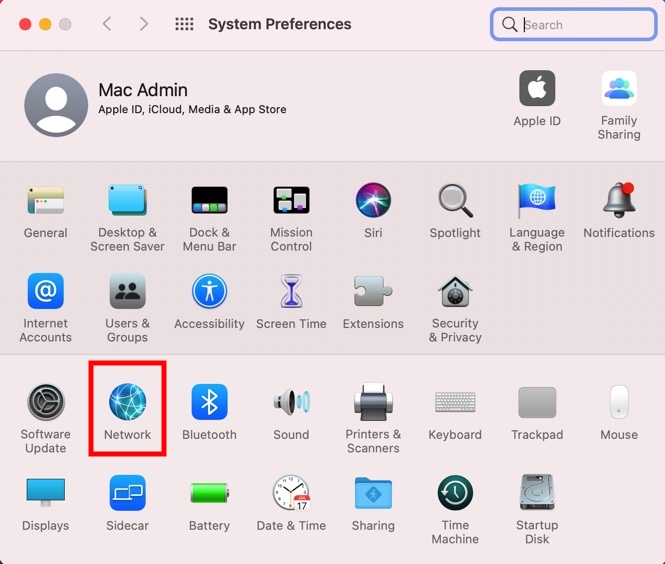Click the Mac Admin profile picture
Viewport: 665px width, 564px height.
[x=56, y=105]
